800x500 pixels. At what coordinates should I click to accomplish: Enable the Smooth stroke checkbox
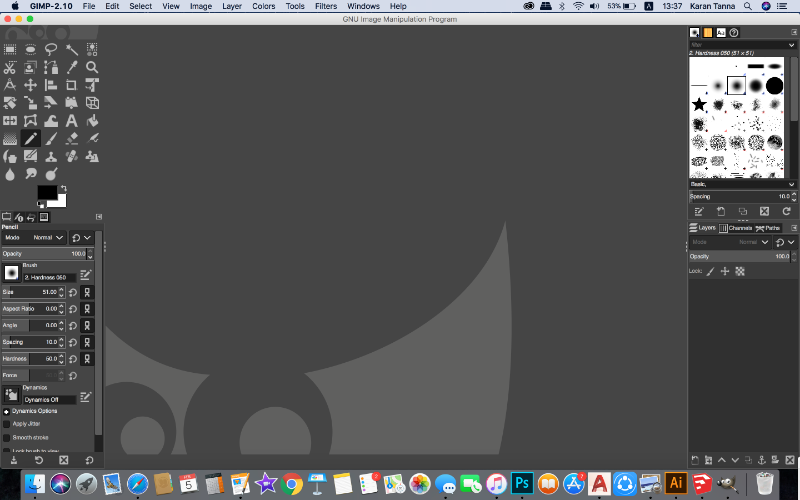click(7, 438)
